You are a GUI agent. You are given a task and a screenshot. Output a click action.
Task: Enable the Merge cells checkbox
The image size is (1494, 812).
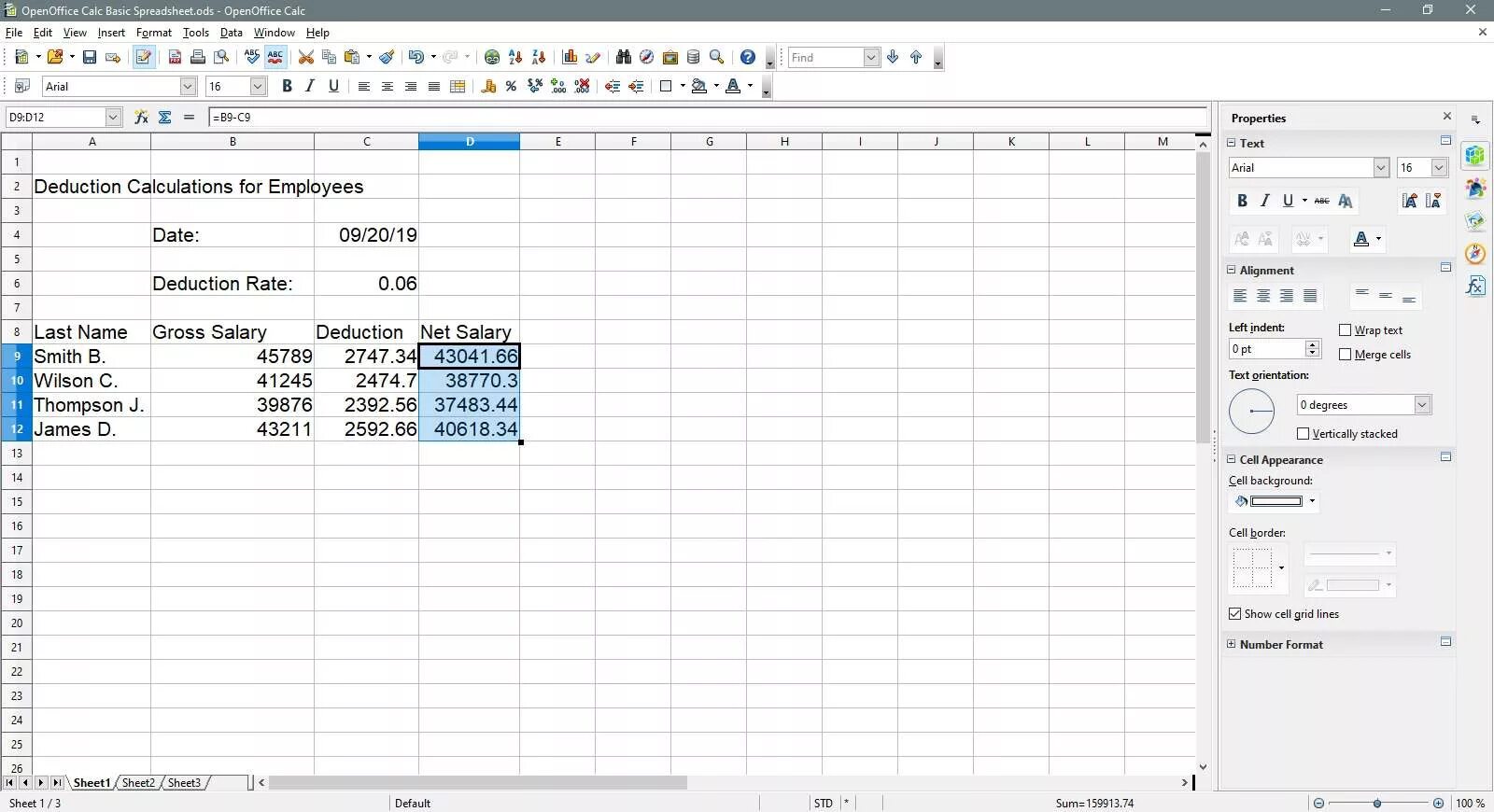(1345, 354)
